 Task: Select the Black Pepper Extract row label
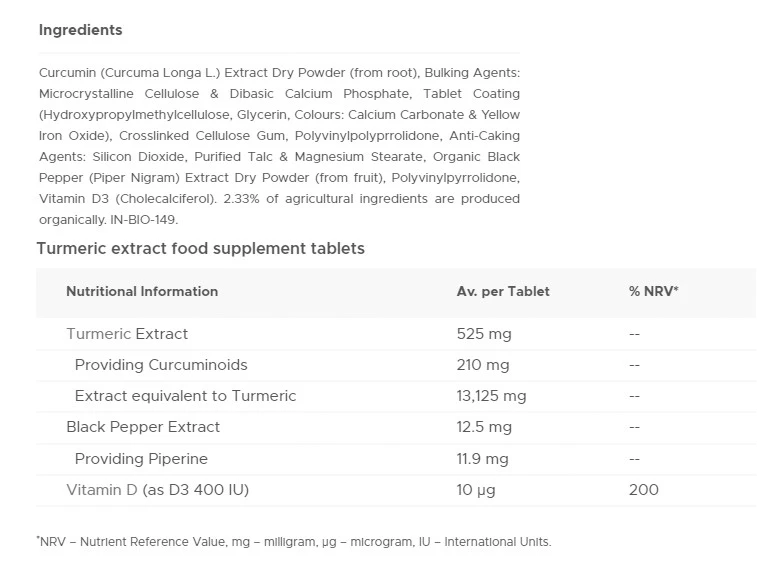(143, 427)
